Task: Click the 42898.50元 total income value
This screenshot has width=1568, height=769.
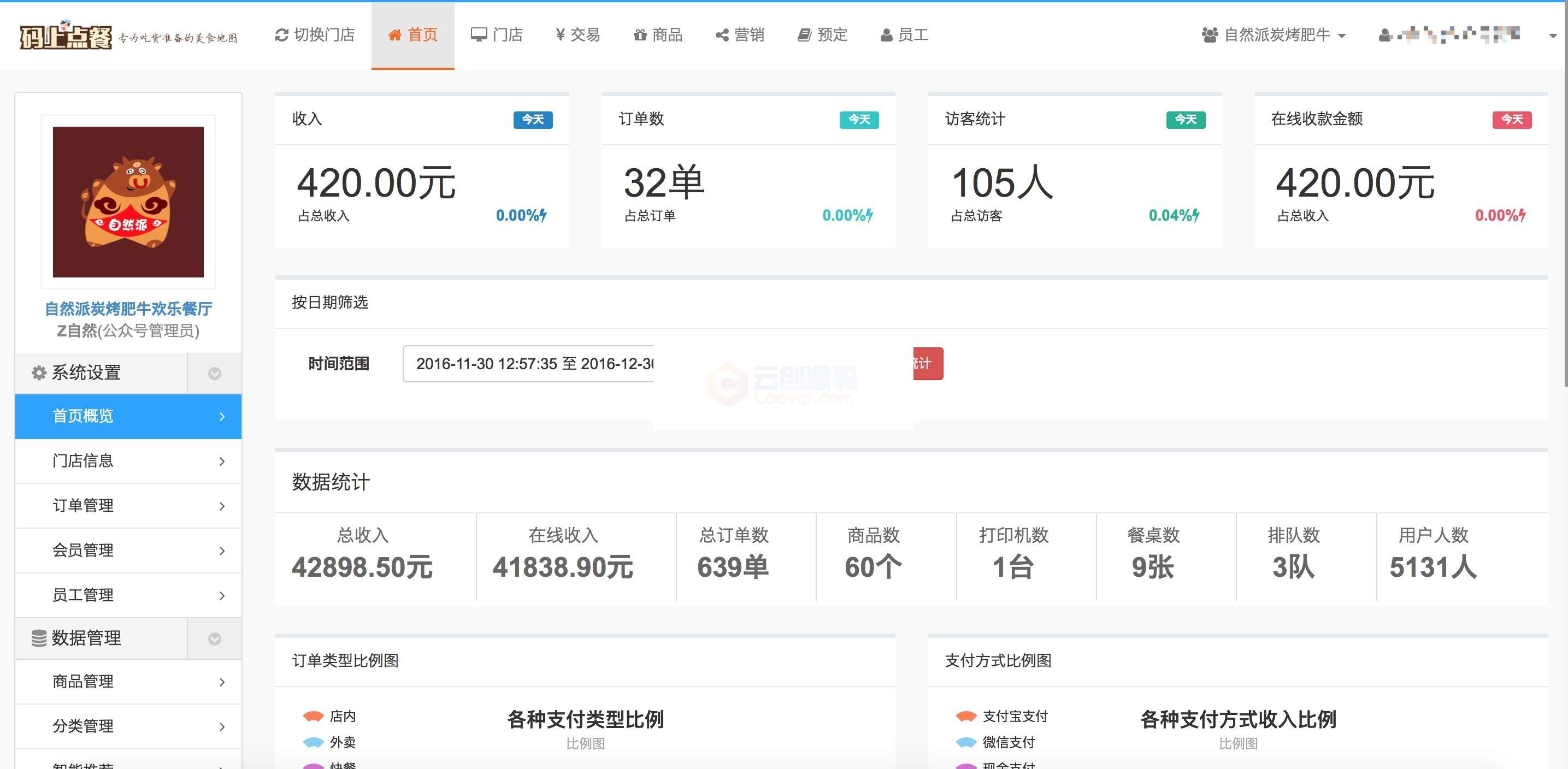Action: [363, 567]
